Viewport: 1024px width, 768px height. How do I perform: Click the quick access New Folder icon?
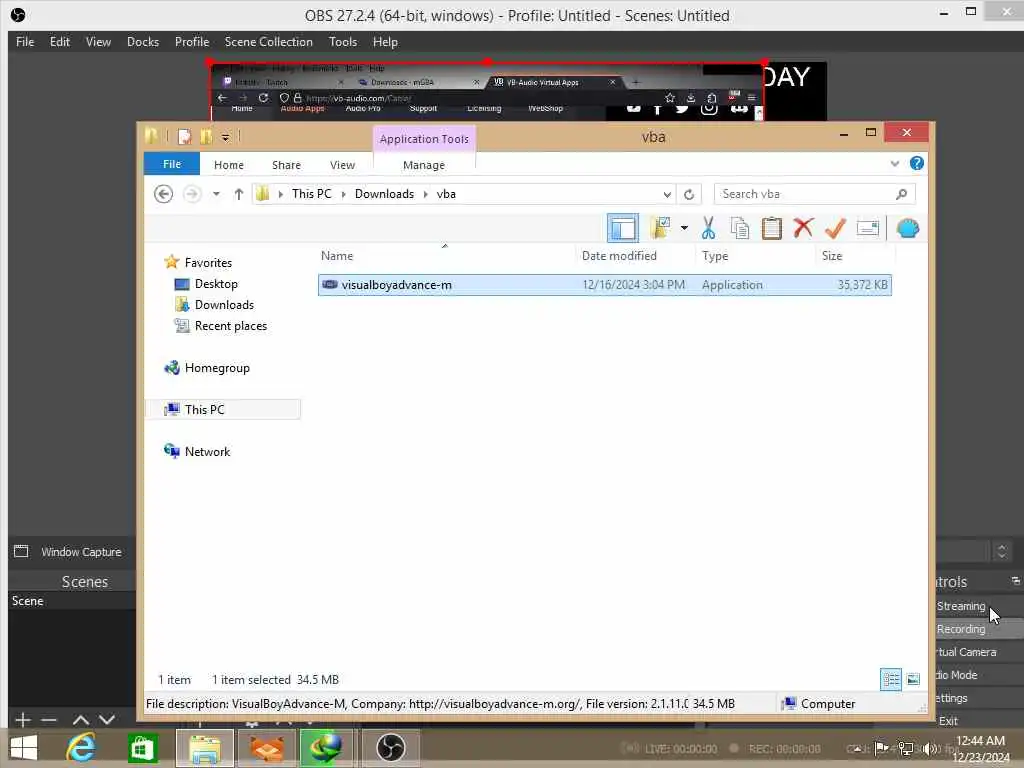pos(206,136)
